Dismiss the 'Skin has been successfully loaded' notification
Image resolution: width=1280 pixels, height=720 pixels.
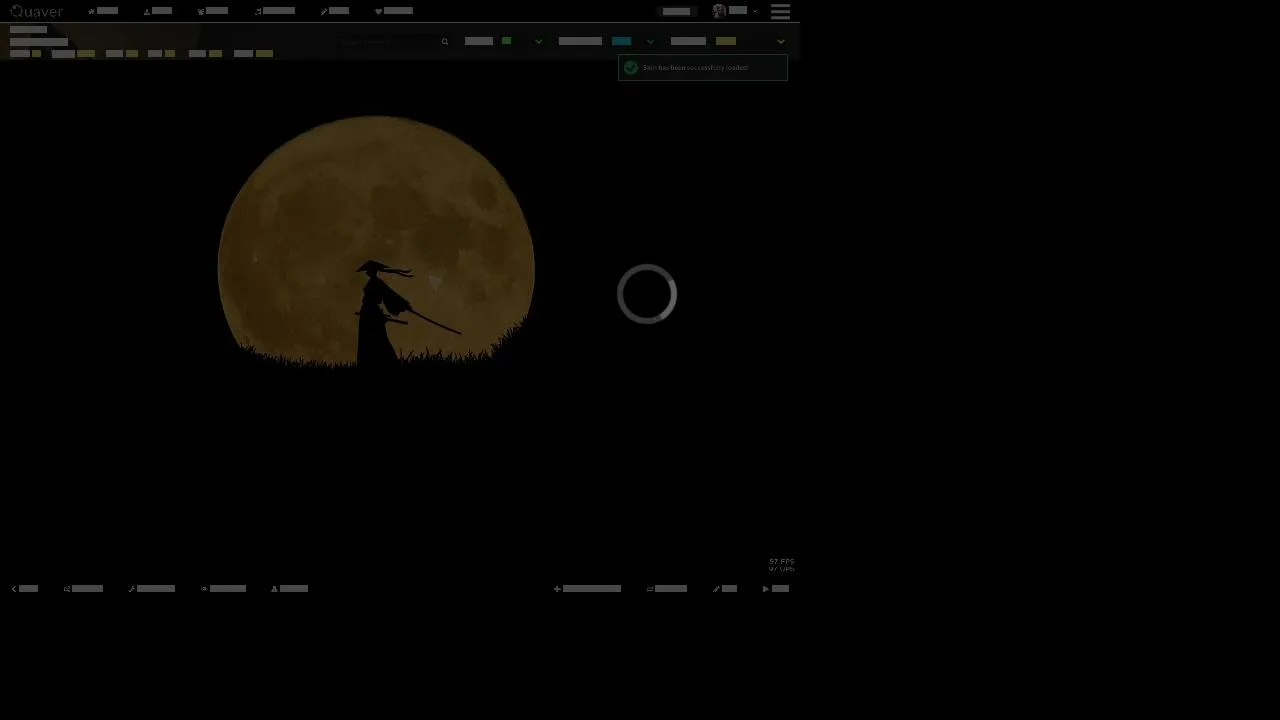[x=703, y=67]
